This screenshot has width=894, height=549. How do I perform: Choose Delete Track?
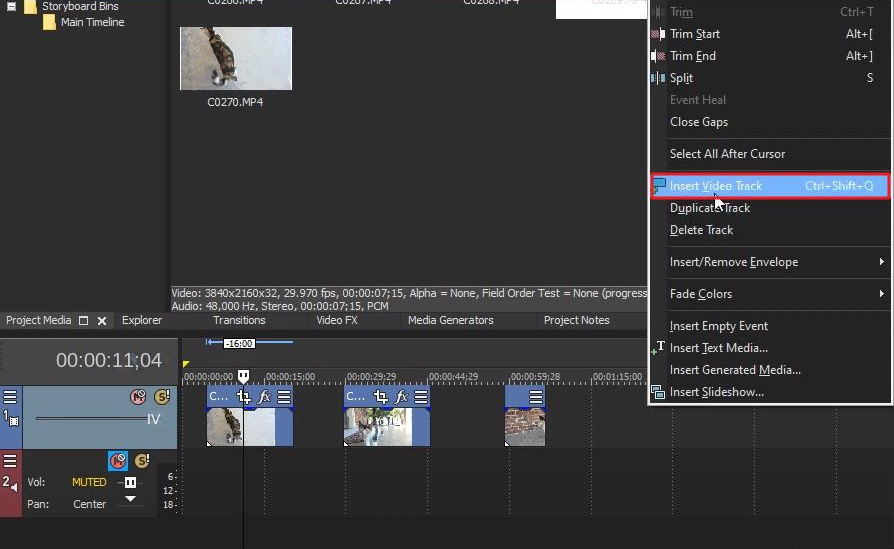(771, 230)
